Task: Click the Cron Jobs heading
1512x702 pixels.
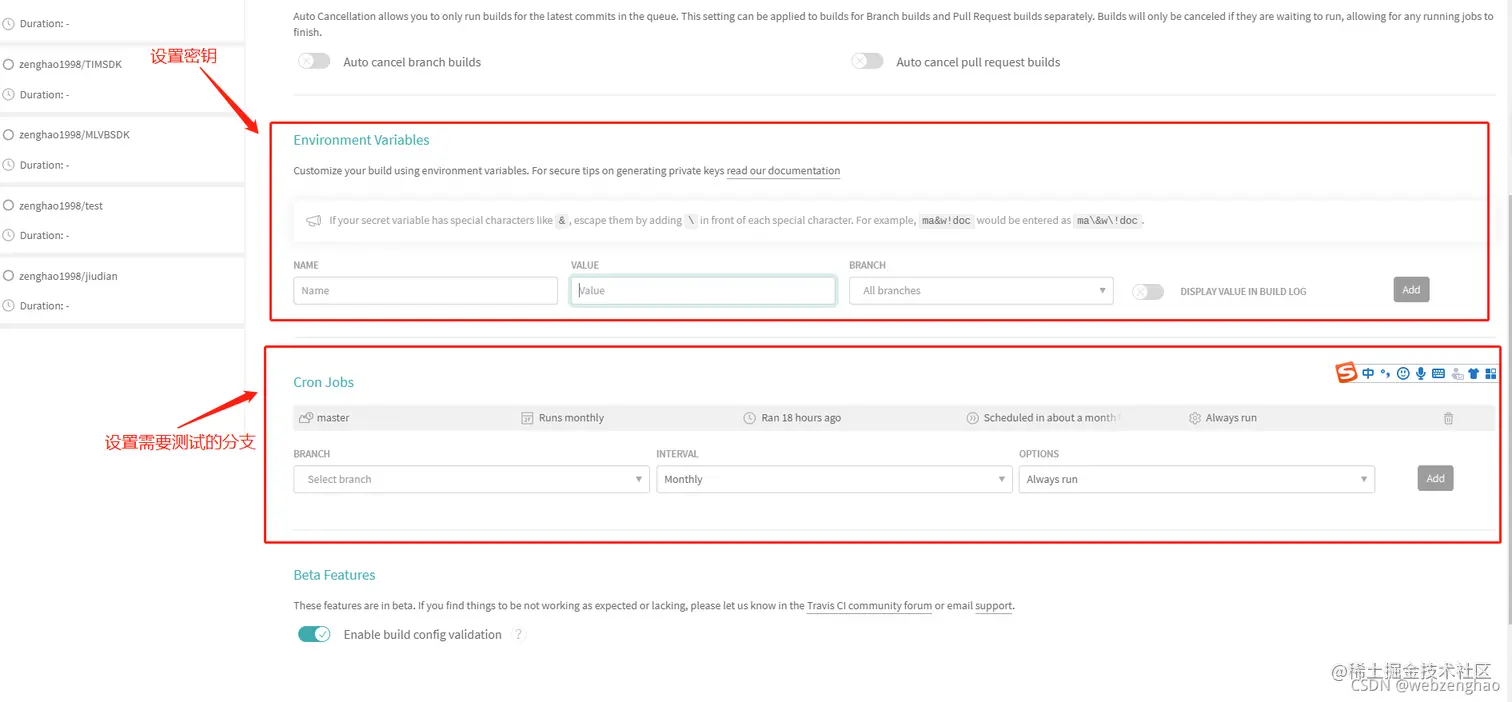Action: [323, 382]
